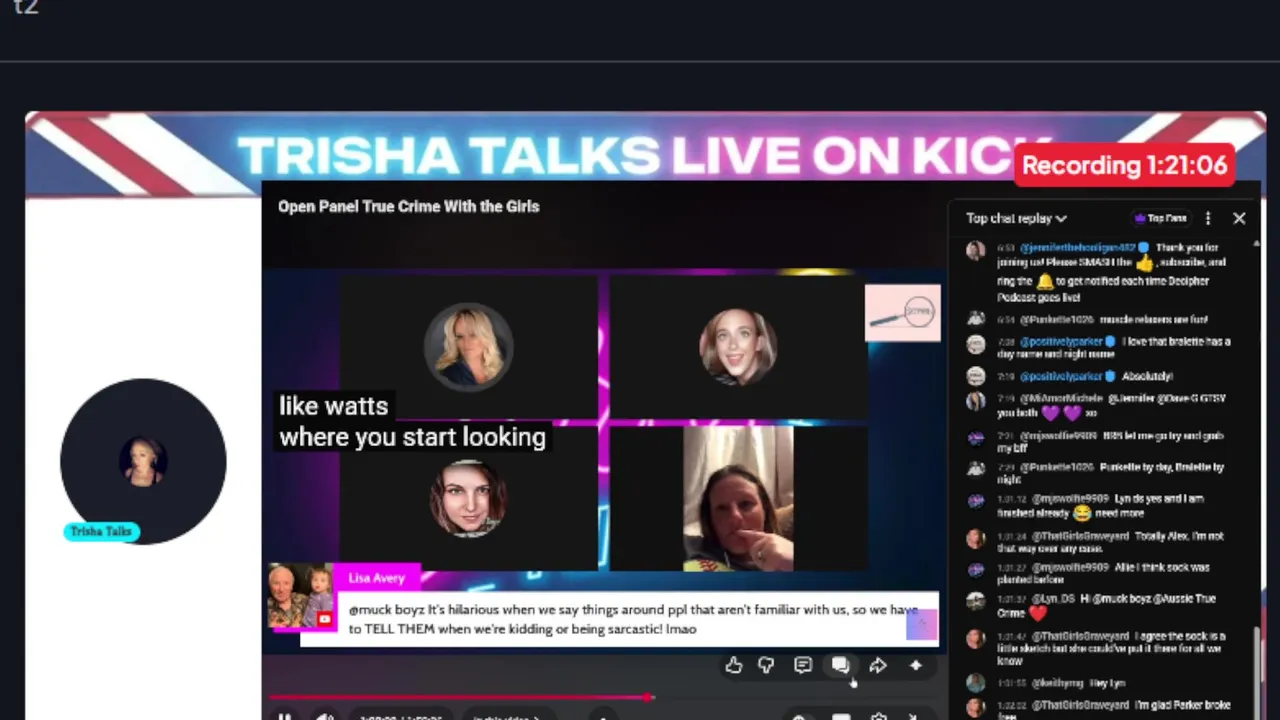Open chat replay three-dot options menu
Image resolution: width=1280 pixels, height=720 pixels.
tap(1208, 218)
